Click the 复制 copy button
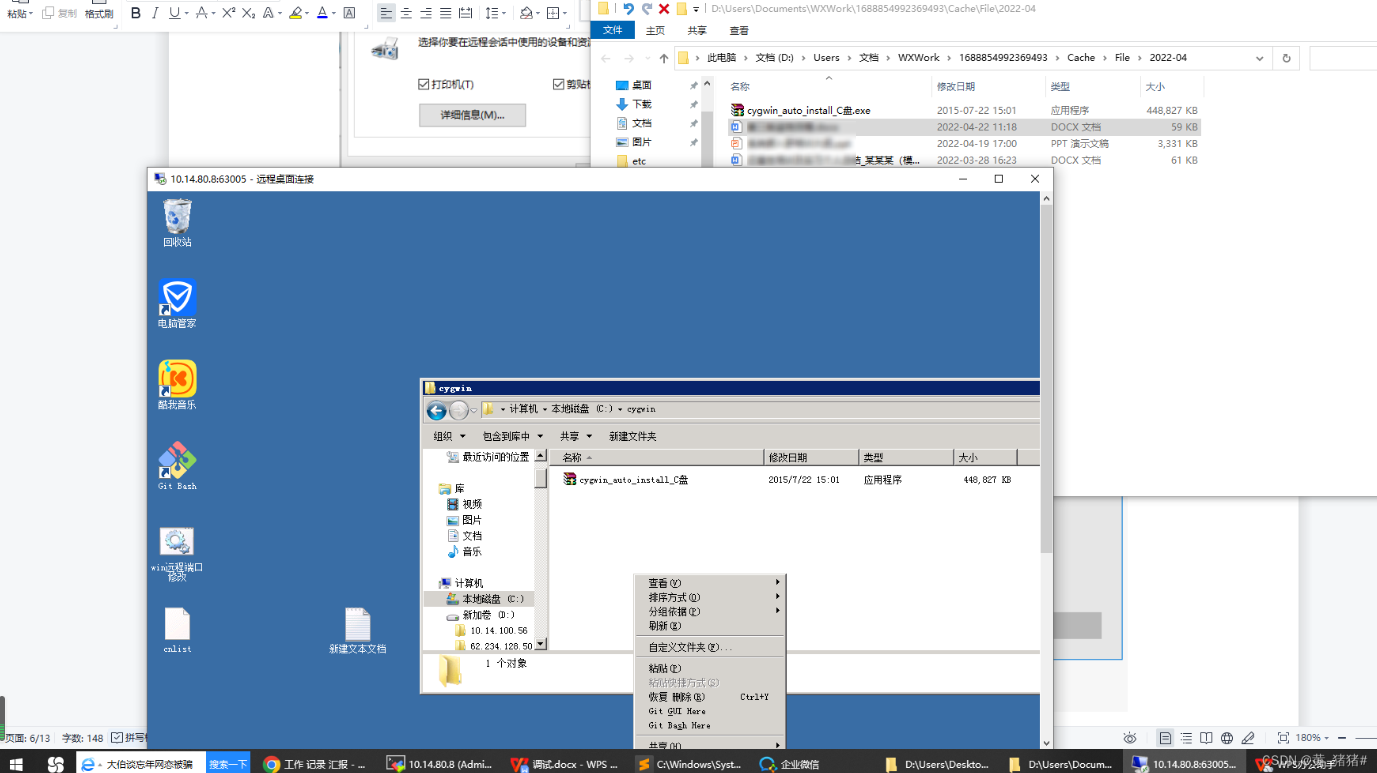Image resolution: width=1377 pixels, height=773 pixels. click(x=60, y=14)
